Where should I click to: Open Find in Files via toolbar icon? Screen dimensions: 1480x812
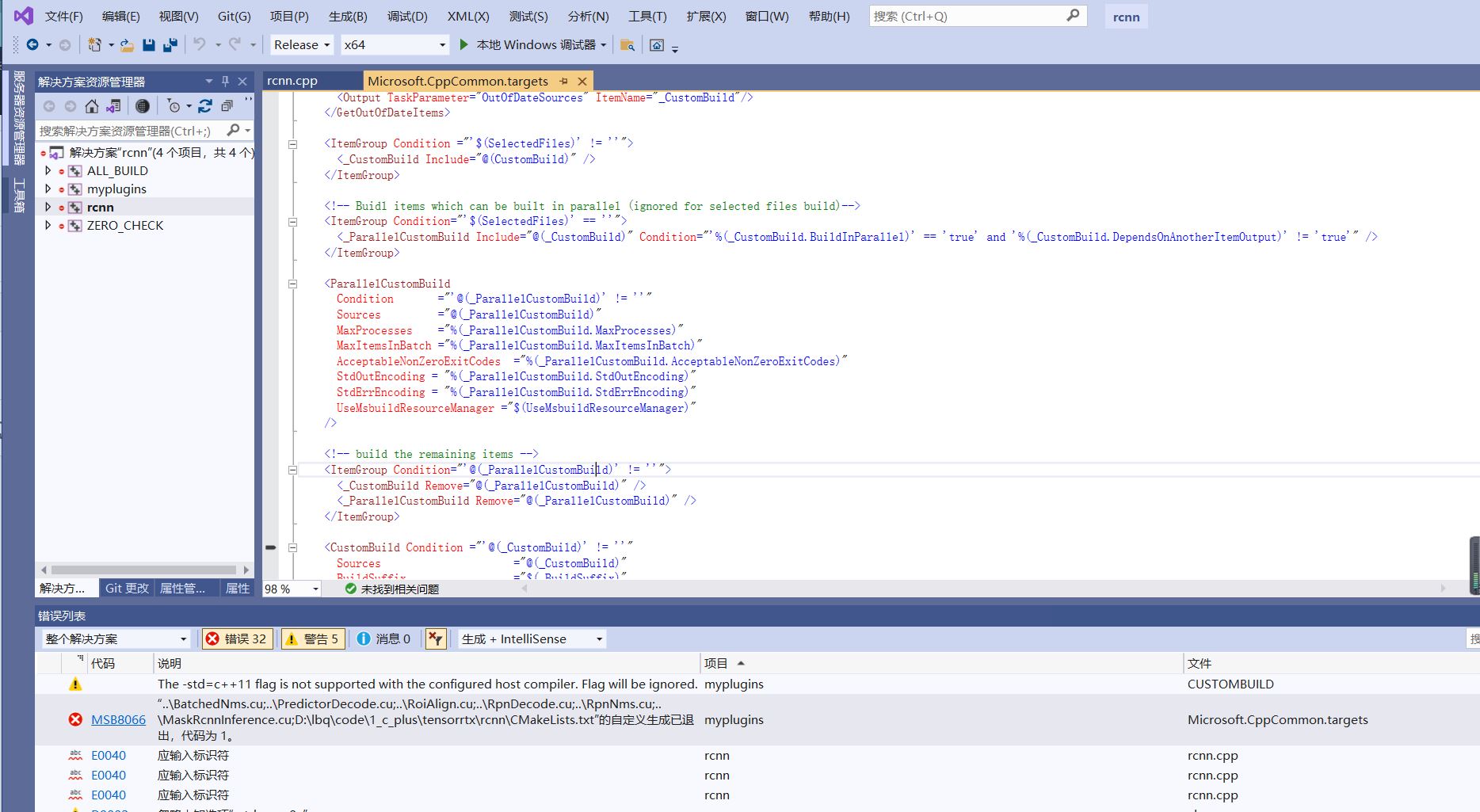point(627,45)
